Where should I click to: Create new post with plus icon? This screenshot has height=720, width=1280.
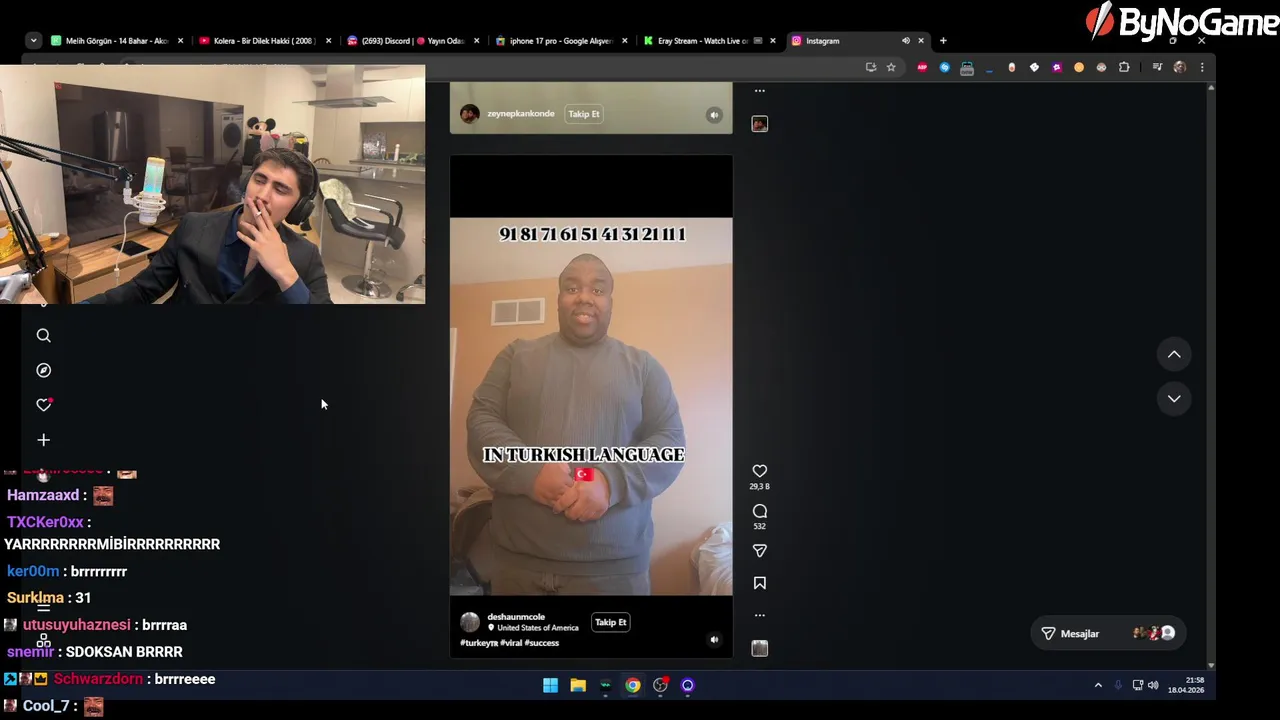(x=43, y=440)
